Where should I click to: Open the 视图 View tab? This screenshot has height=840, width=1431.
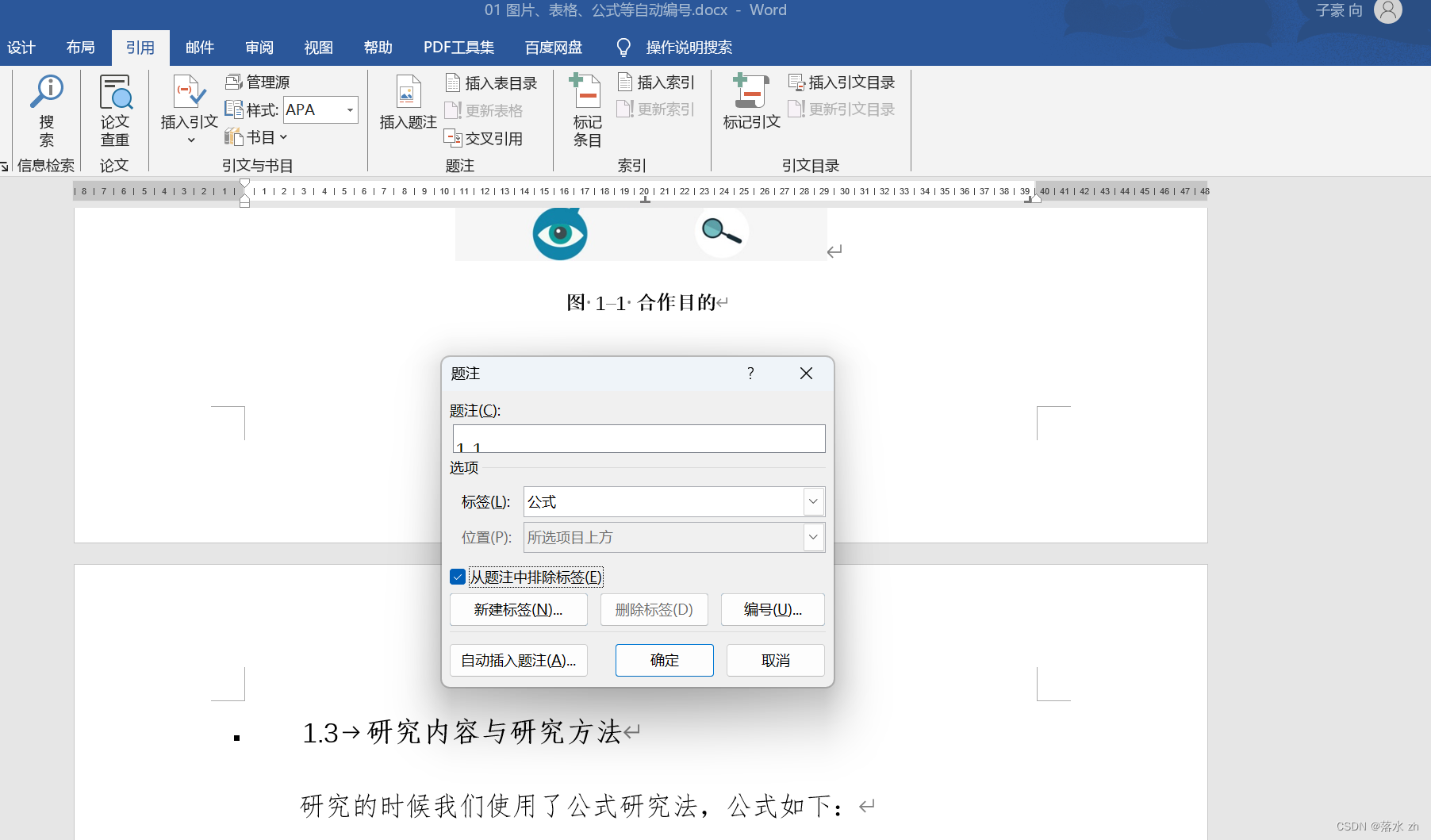coord(319,48)
